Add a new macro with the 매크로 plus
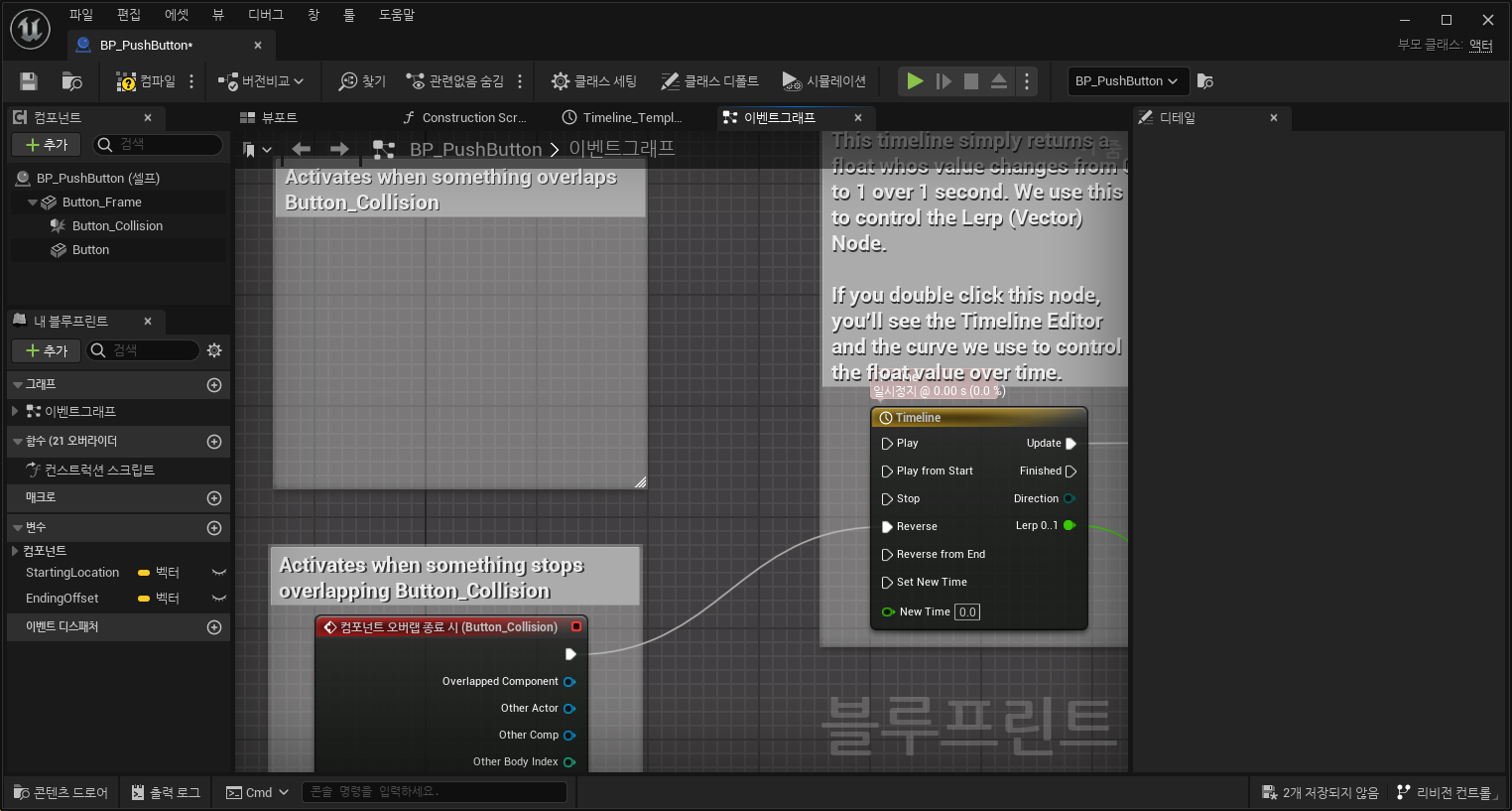 coord(214,498)
